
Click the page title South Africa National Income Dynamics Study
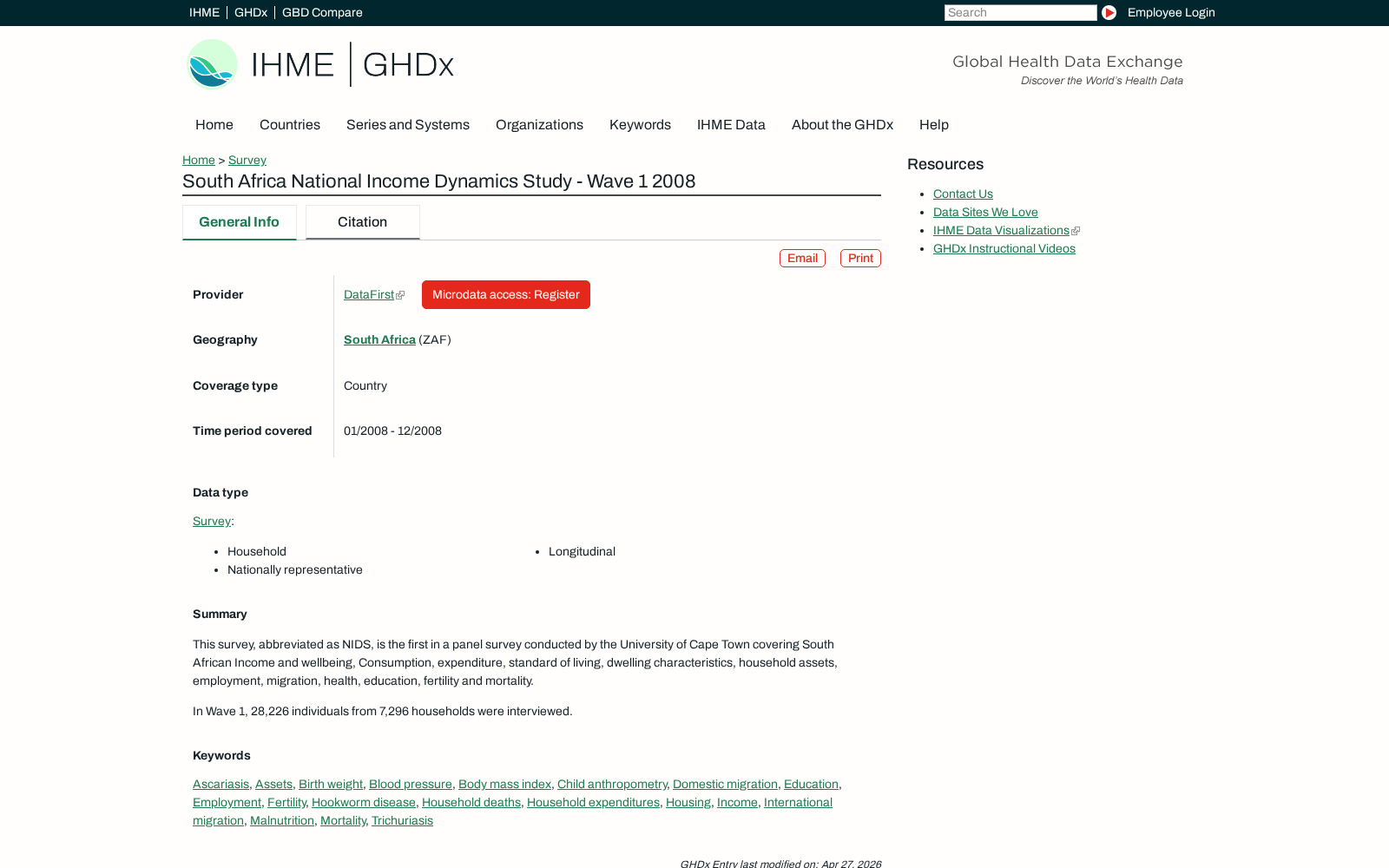(x=439, y=181)
